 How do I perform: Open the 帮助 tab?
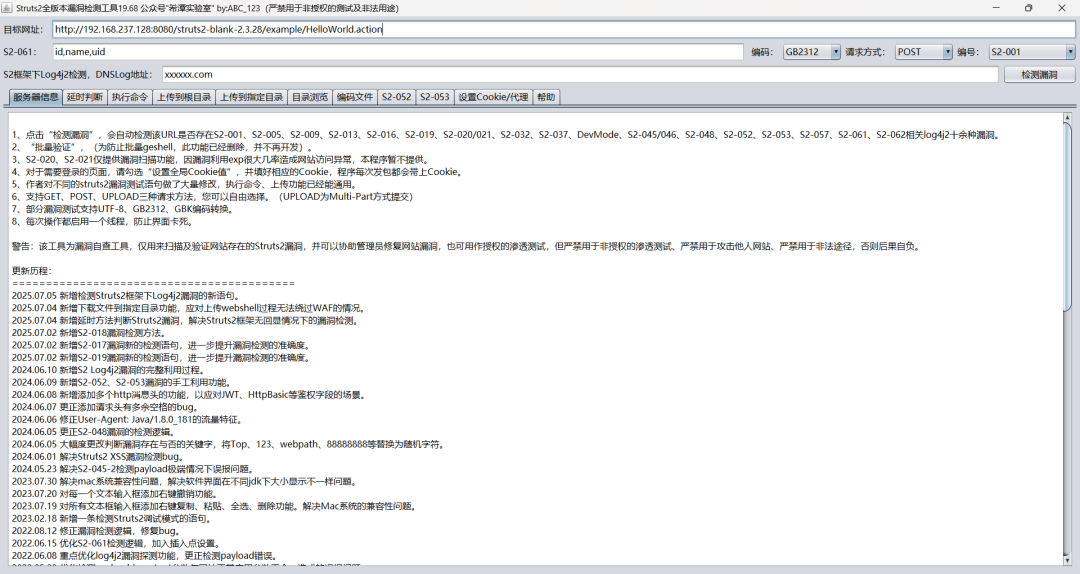coord(546,97)
